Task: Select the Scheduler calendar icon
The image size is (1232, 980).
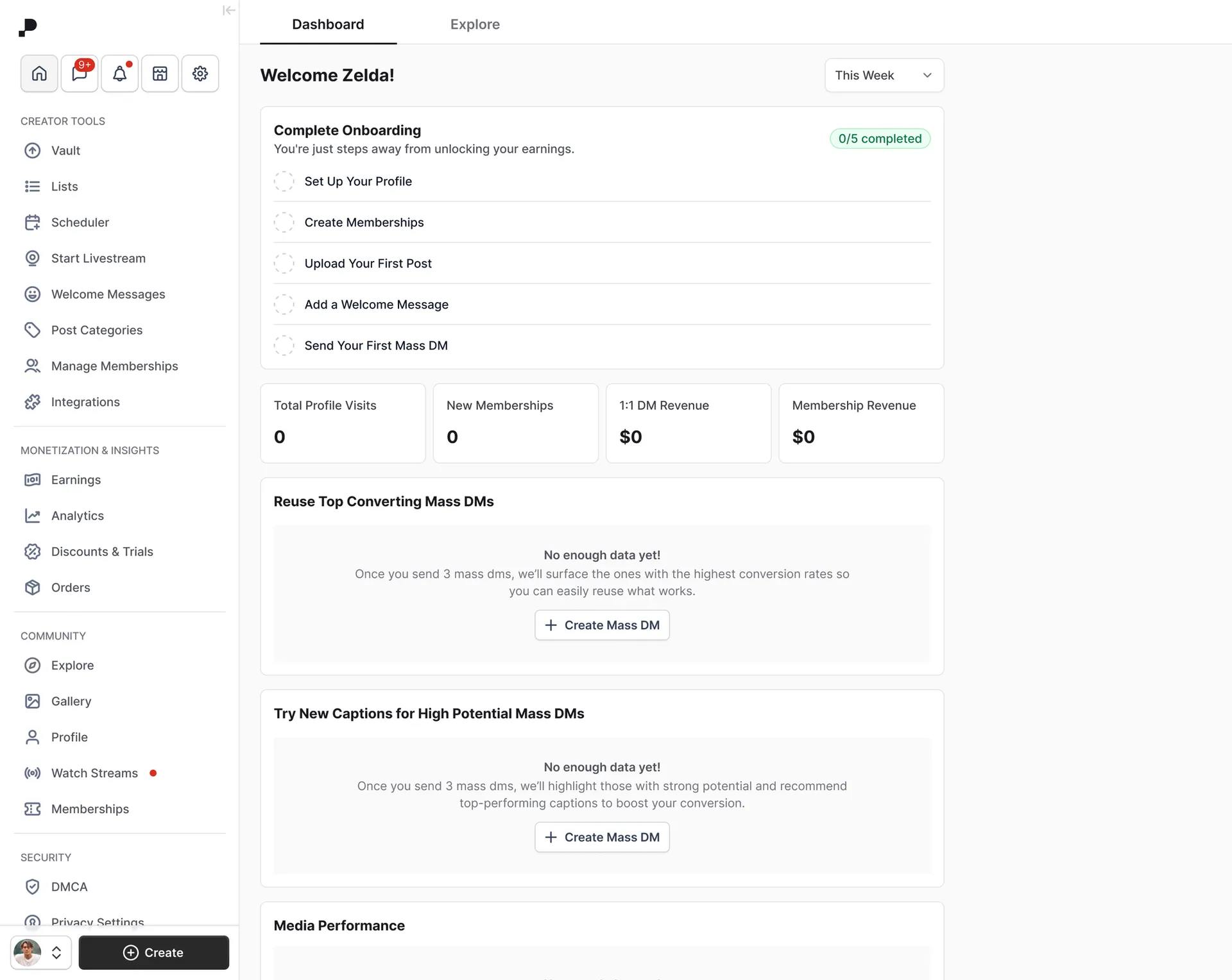Action: coord(33,222)
